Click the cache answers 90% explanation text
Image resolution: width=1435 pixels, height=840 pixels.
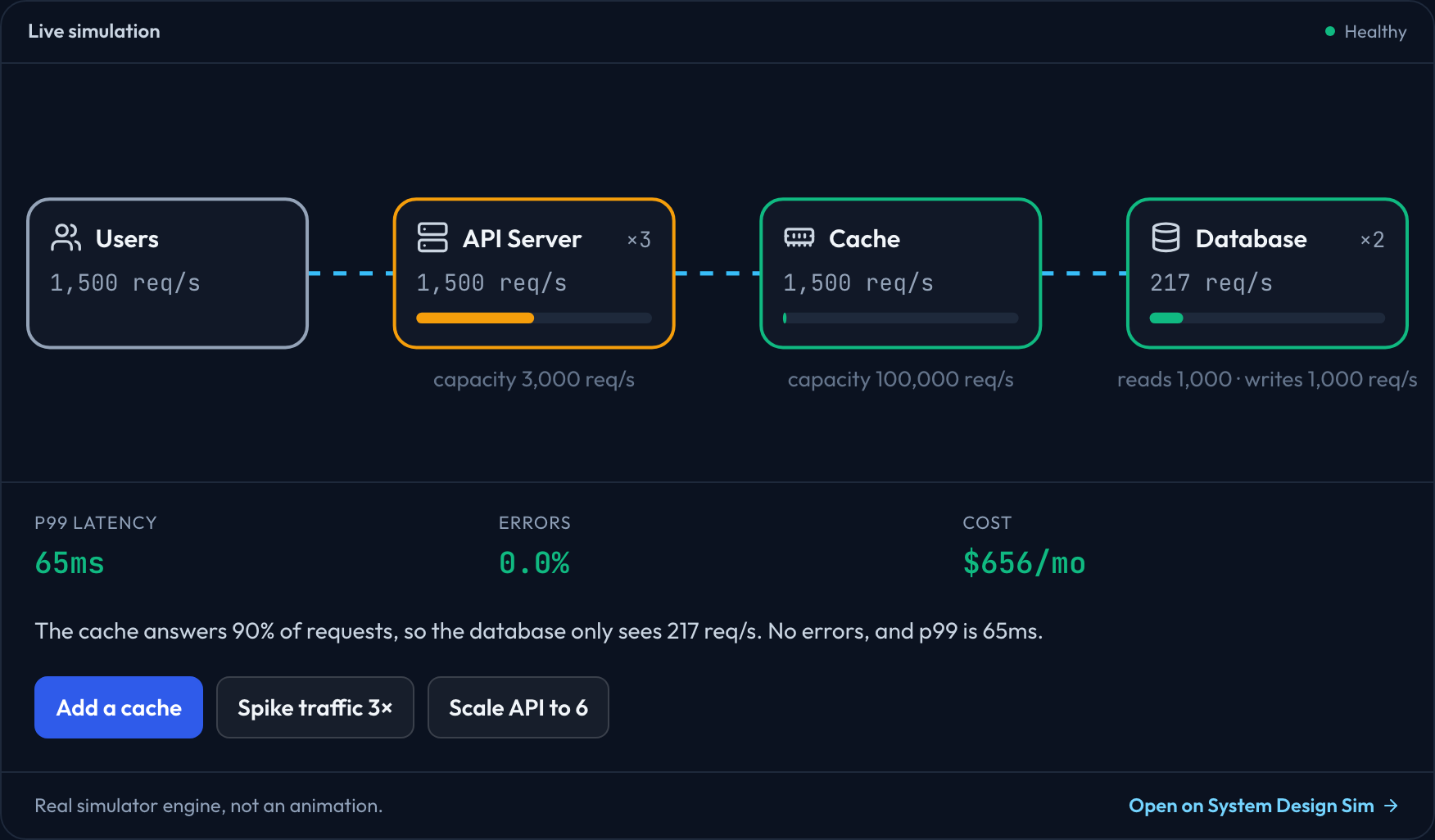pos(539,631)
